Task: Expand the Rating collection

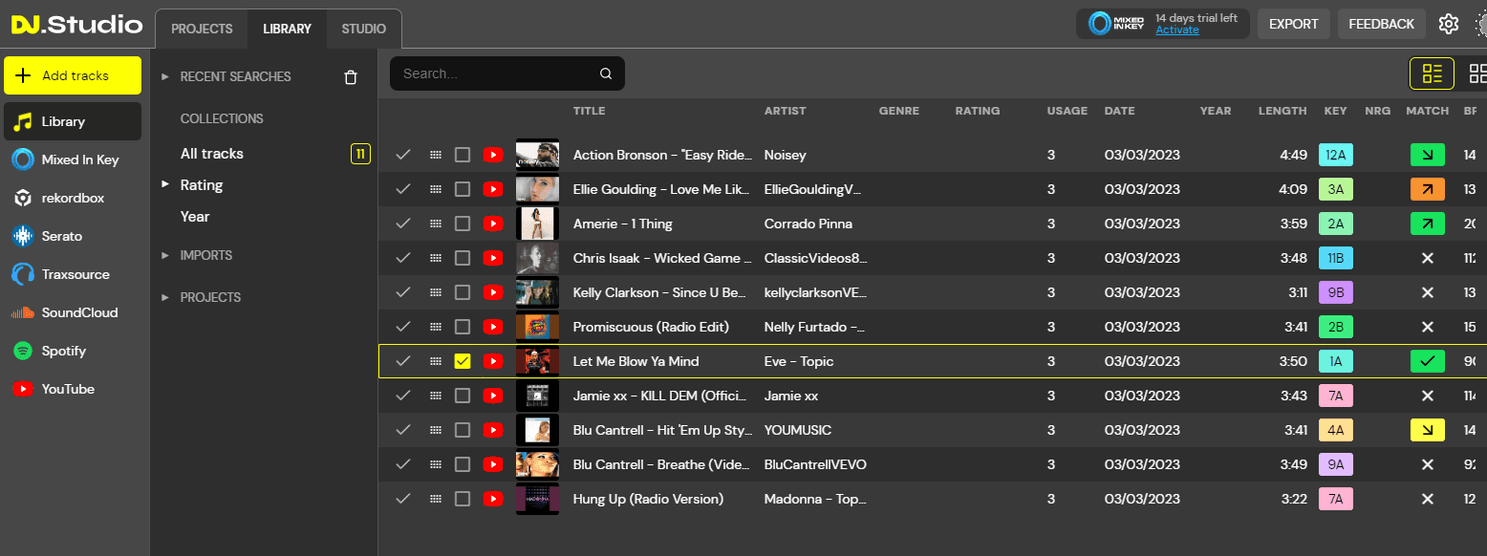Action: pyautogui.click(x=166, y=185)
